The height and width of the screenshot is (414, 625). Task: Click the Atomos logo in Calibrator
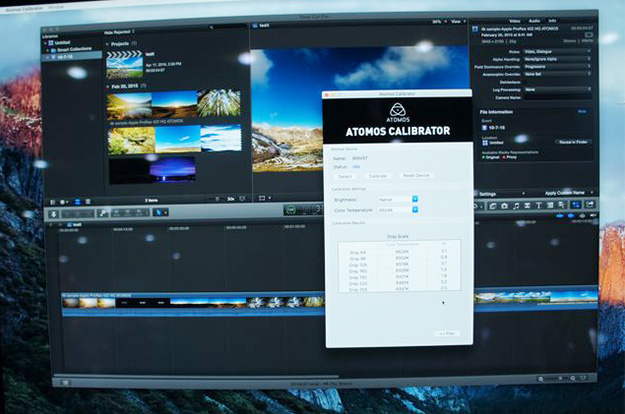click(x=397, y=112)
